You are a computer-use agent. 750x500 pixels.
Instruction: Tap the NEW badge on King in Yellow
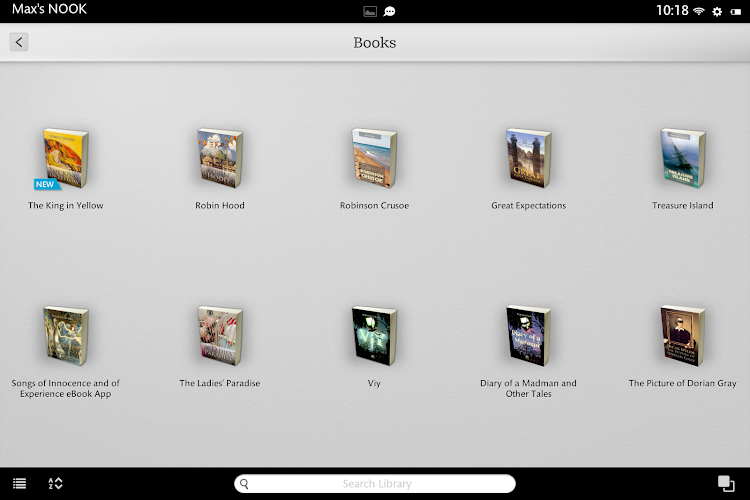pos(46,184)
